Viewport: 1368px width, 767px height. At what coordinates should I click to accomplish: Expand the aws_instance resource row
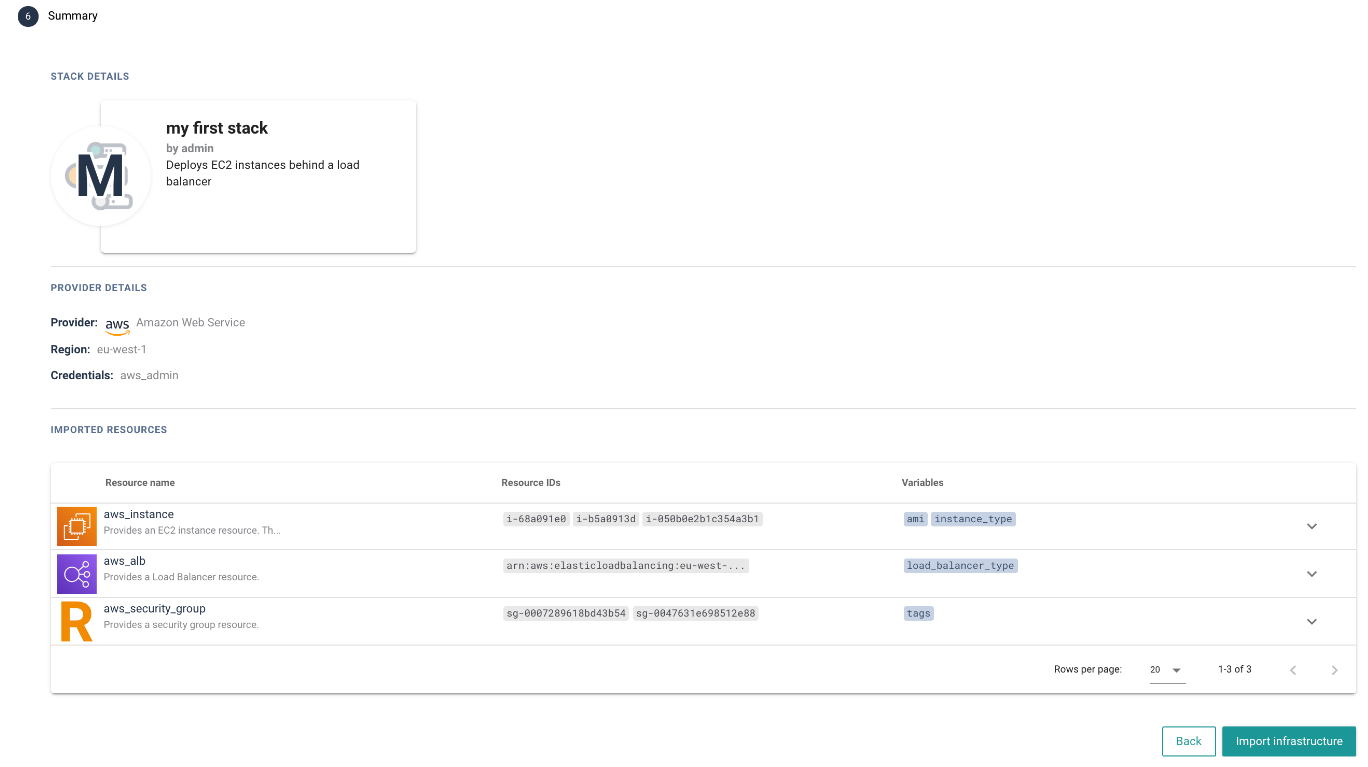pyautogui.click(x=1312, y=526)
